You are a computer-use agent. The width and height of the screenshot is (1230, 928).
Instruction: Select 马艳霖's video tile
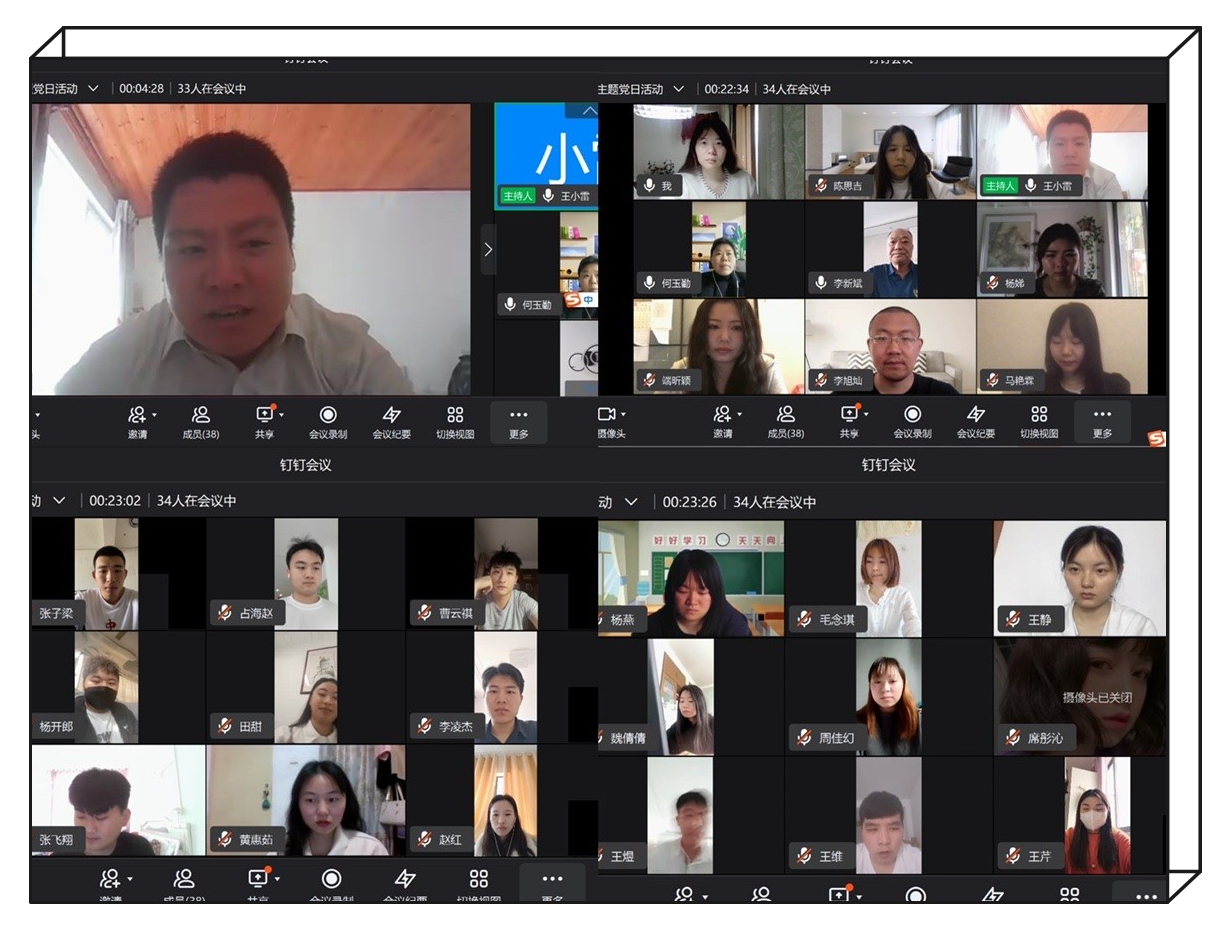(1061, 347)
